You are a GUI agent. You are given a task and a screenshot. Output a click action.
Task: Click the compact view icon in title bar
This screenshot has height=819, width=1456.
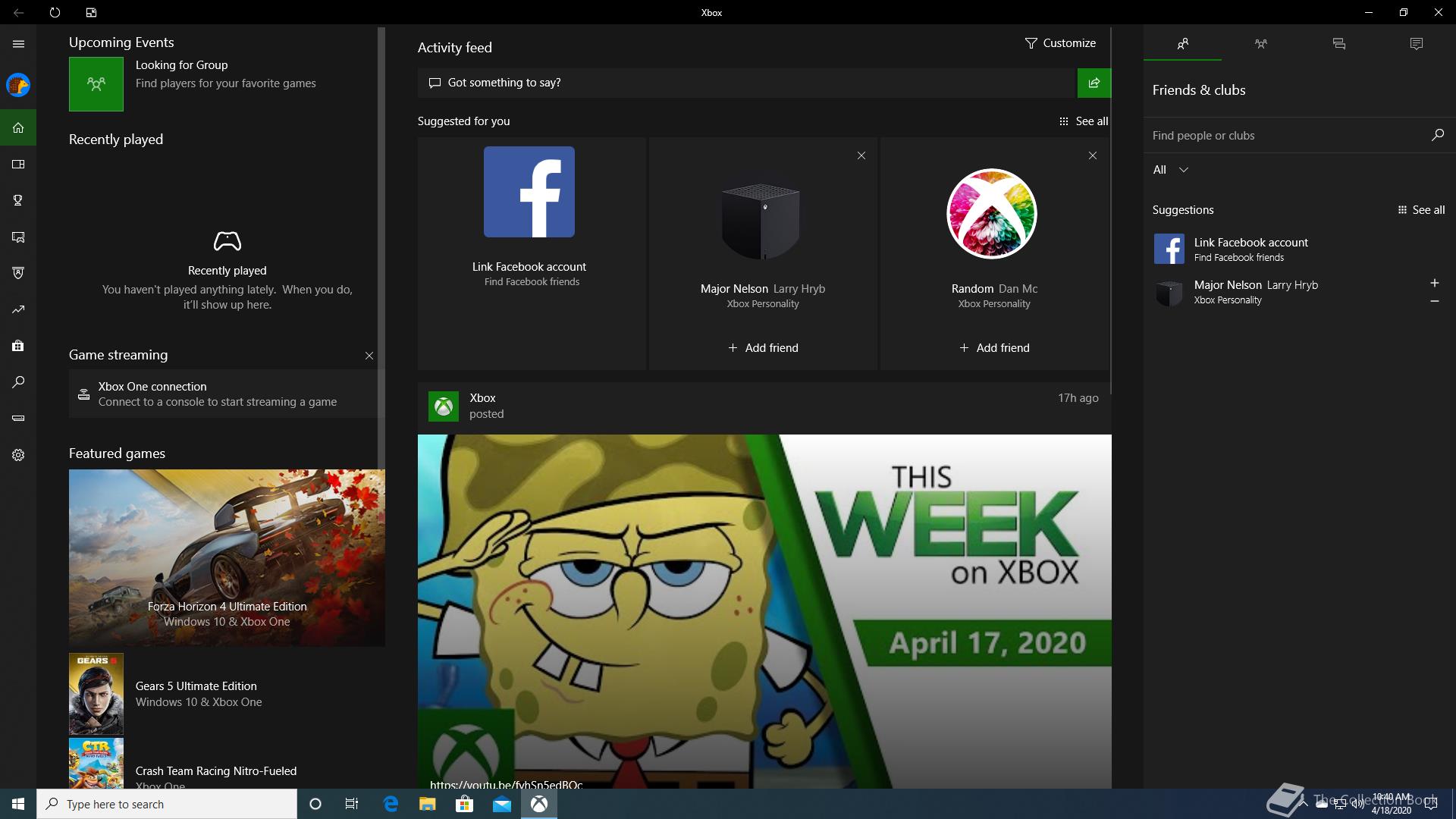(x=91, y=12)
